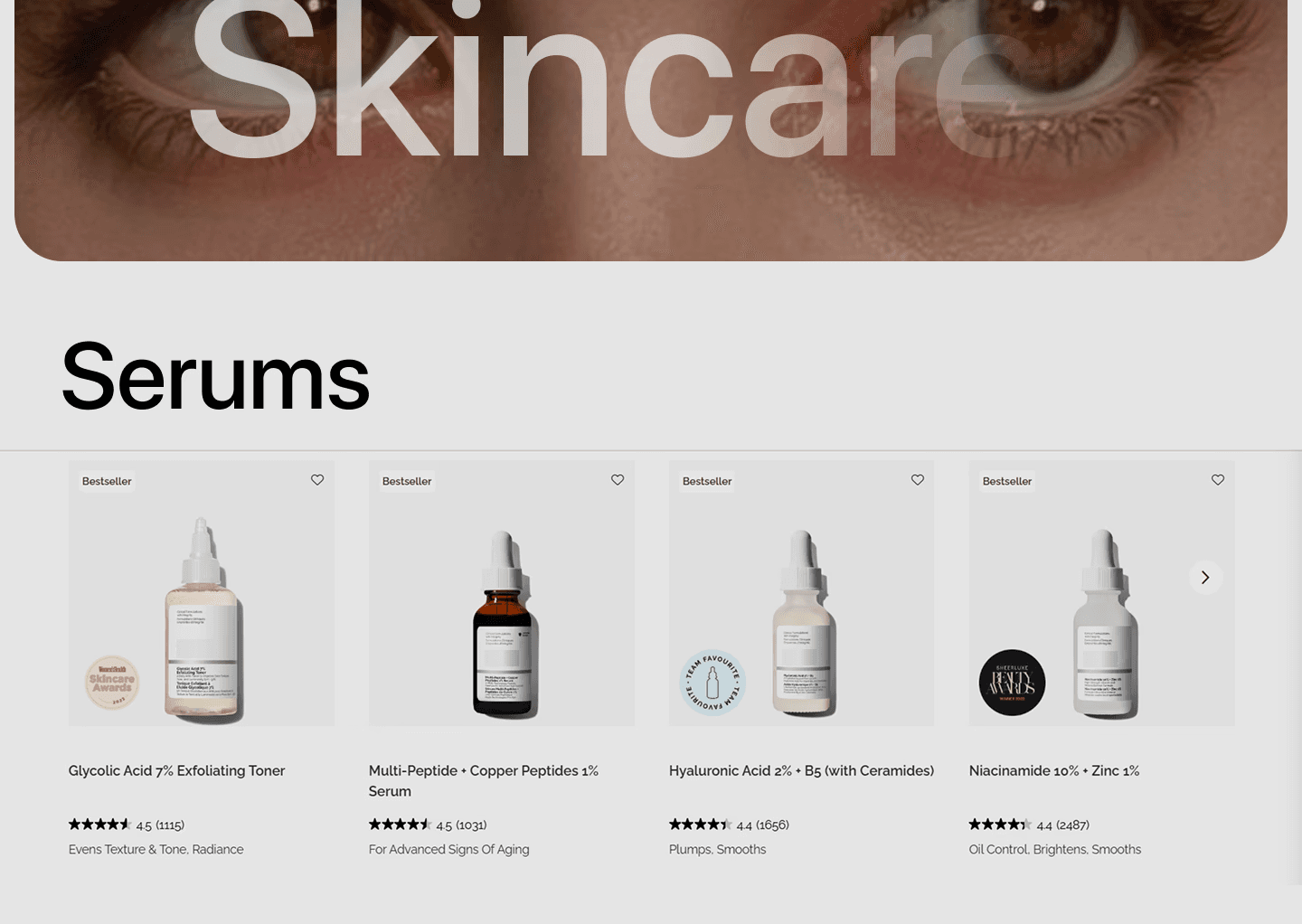This screenshot has height=924, width=1302.
Task: Click the Team Favourite badge
Action: (712, 683)
